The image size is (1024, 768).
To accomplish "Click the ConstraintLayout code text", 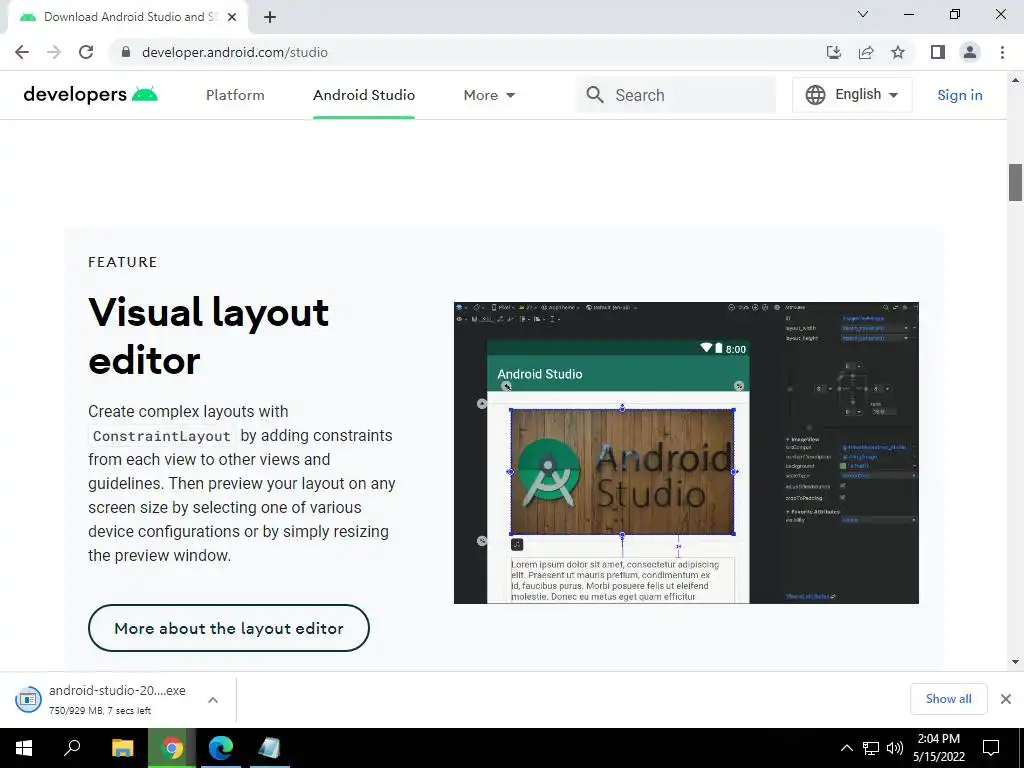I will pyautogui.click(x=161, y=436).
